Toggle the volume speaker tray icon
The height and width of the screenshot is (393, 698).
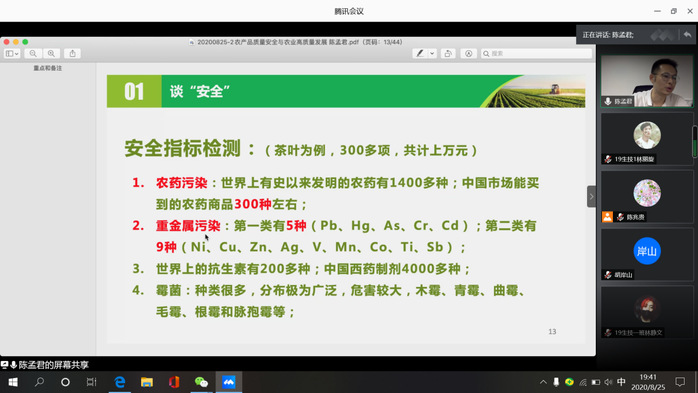click(x=608, y=382)
